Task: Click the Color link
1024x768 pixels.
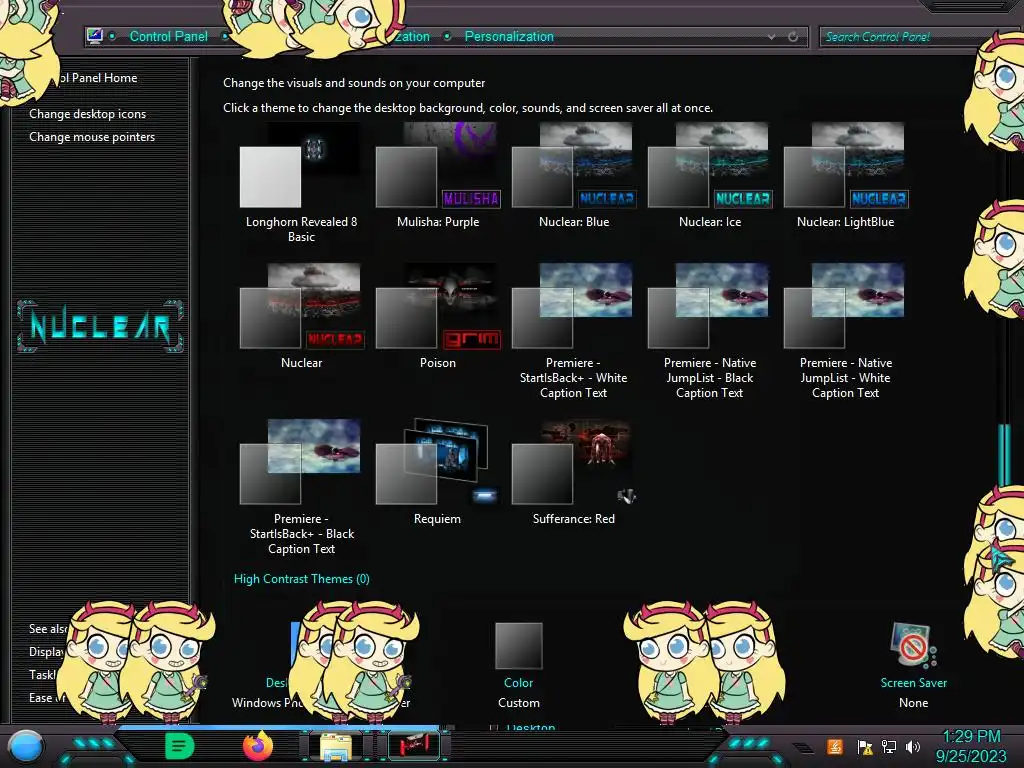Action: 519,682
